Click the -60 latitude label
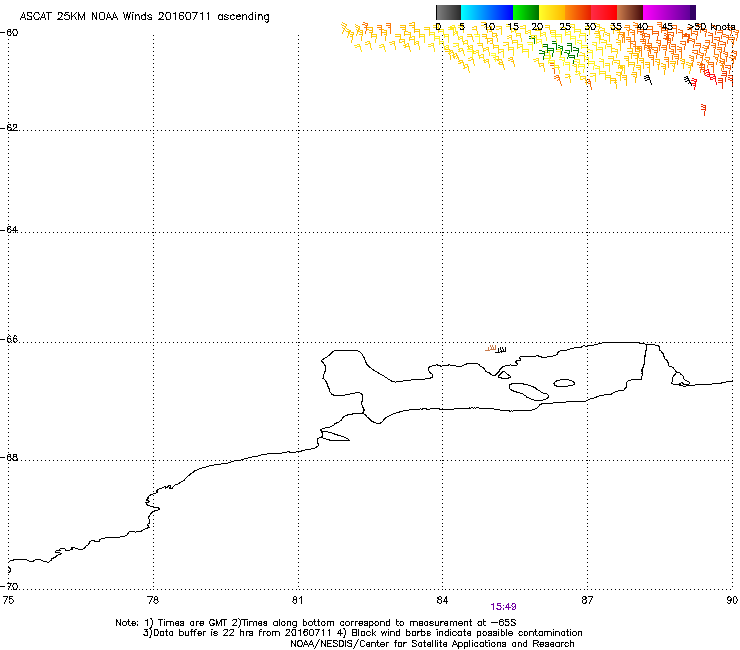The width and height of the screenshot is (740, 650). click(9, 33)
